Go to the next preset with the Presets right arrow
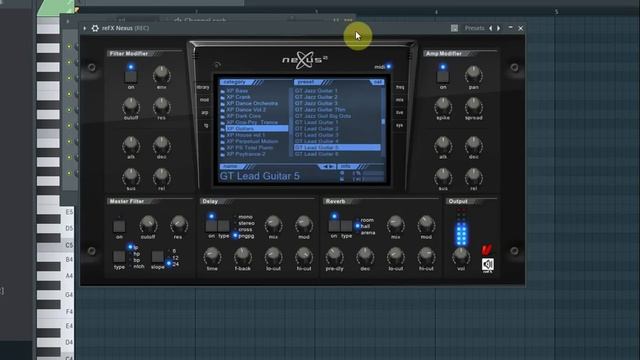 click(498, 28)
